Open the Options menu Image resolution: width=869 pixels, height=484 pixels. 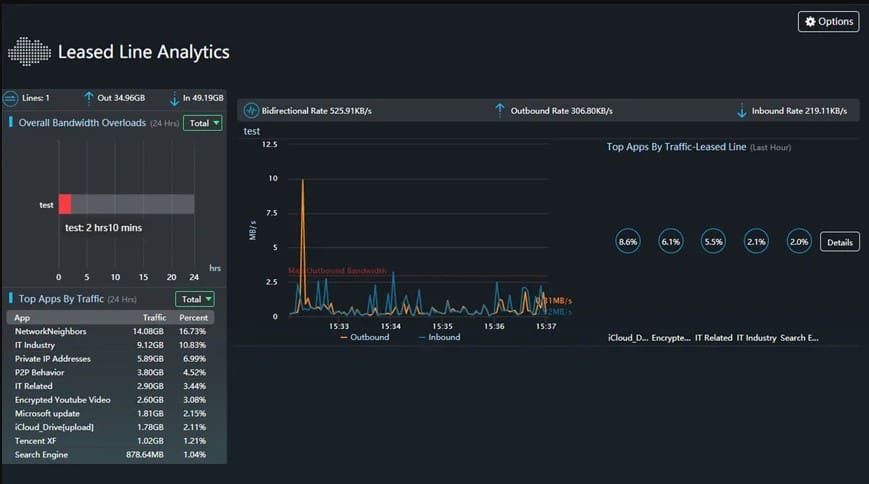(828, 21)
